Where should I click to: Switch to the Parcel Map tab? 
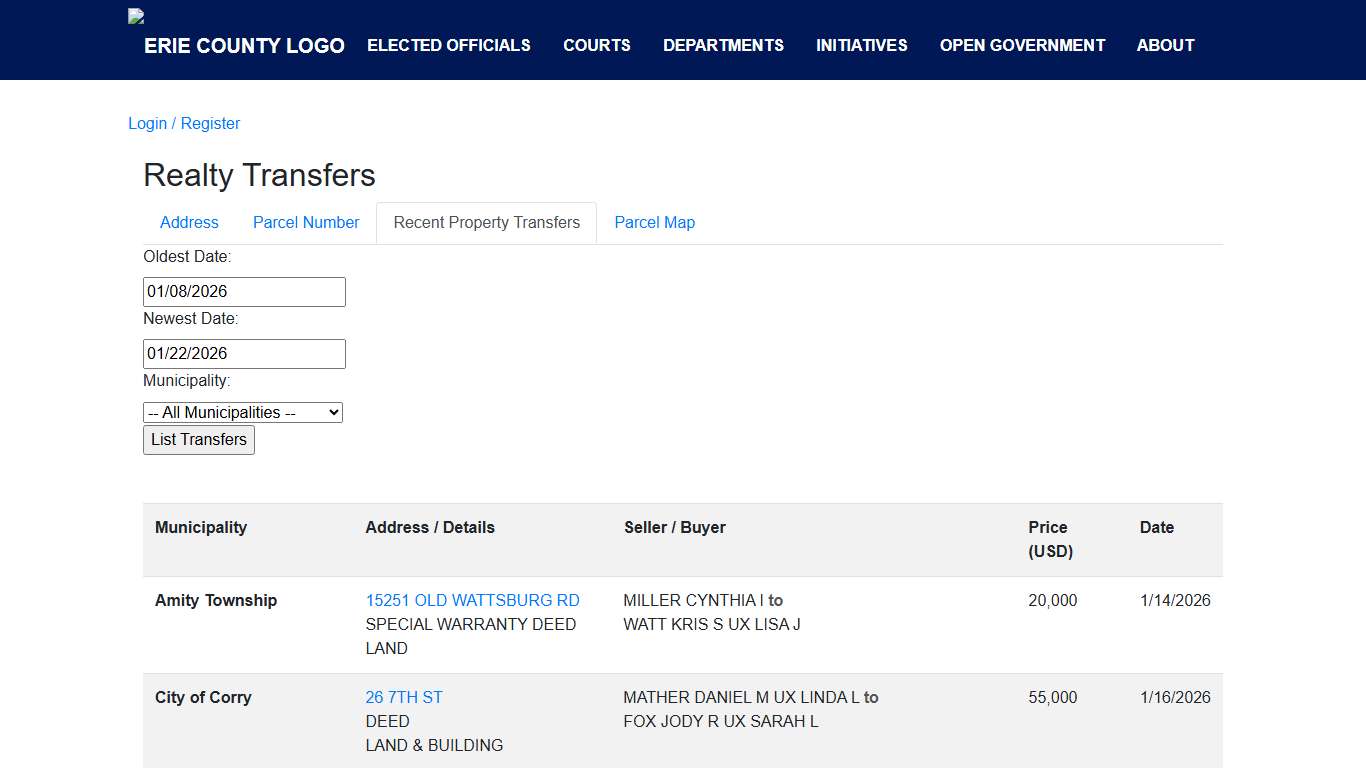(x=654, y=223)
